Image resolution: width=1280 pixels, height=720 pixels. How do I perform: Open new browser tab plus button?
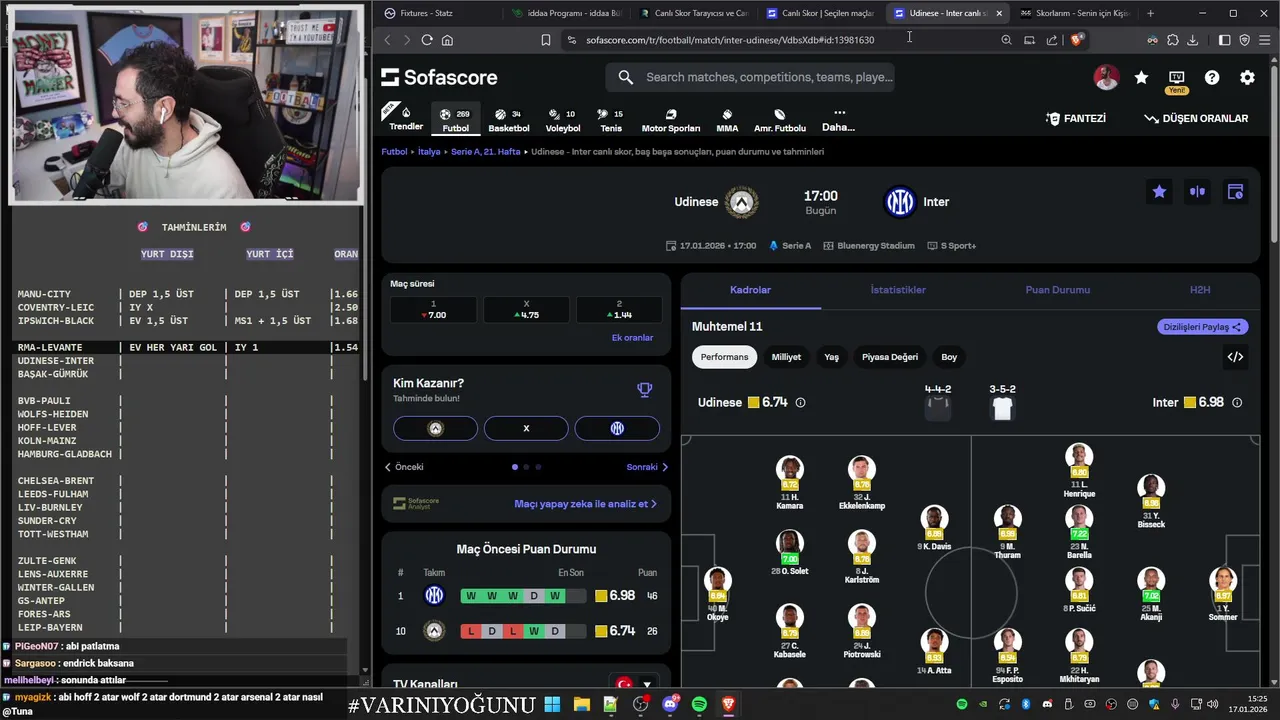click(x=1150, y=13)
